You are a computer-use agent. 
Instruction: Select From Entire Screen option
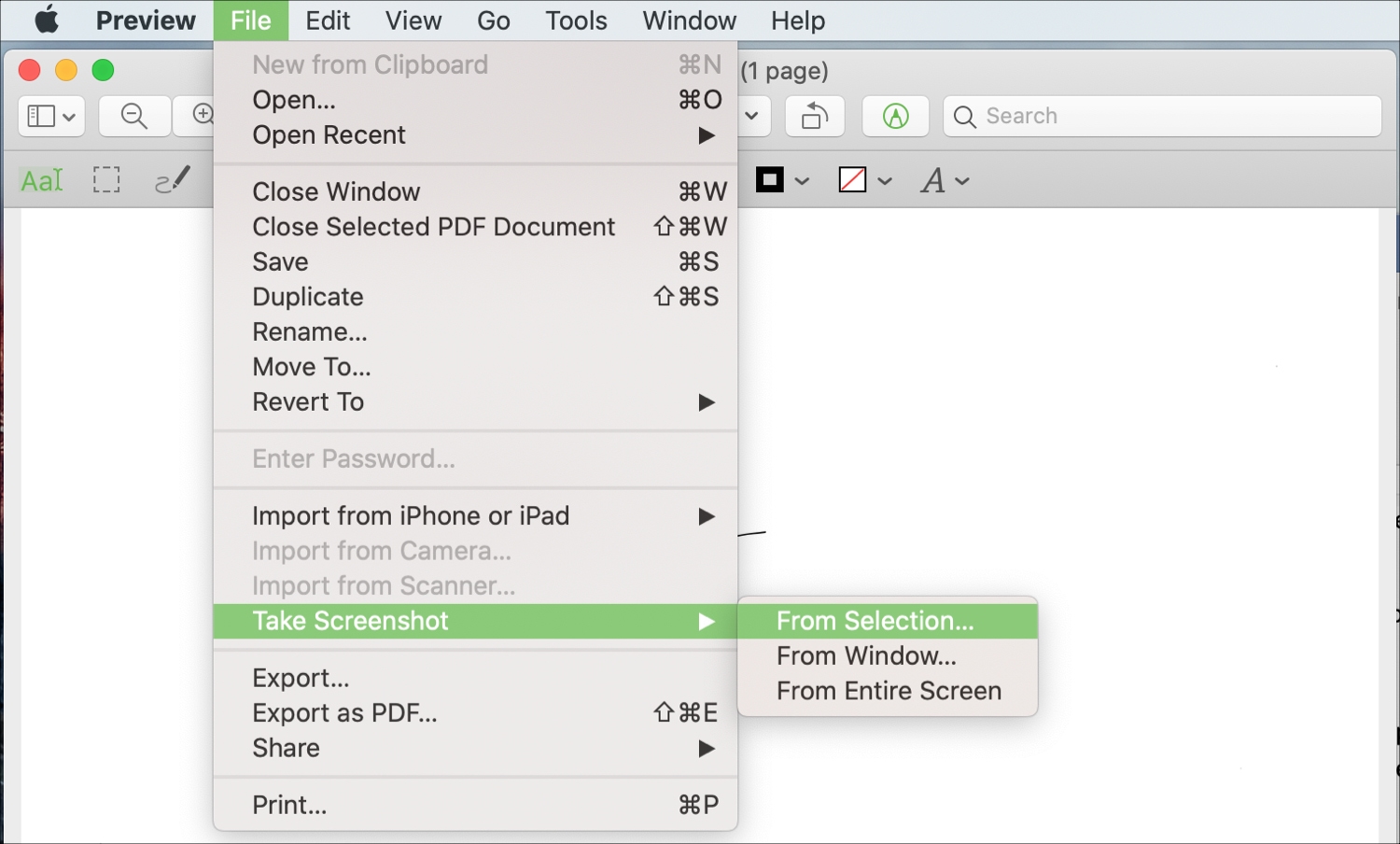pos(888,691)
